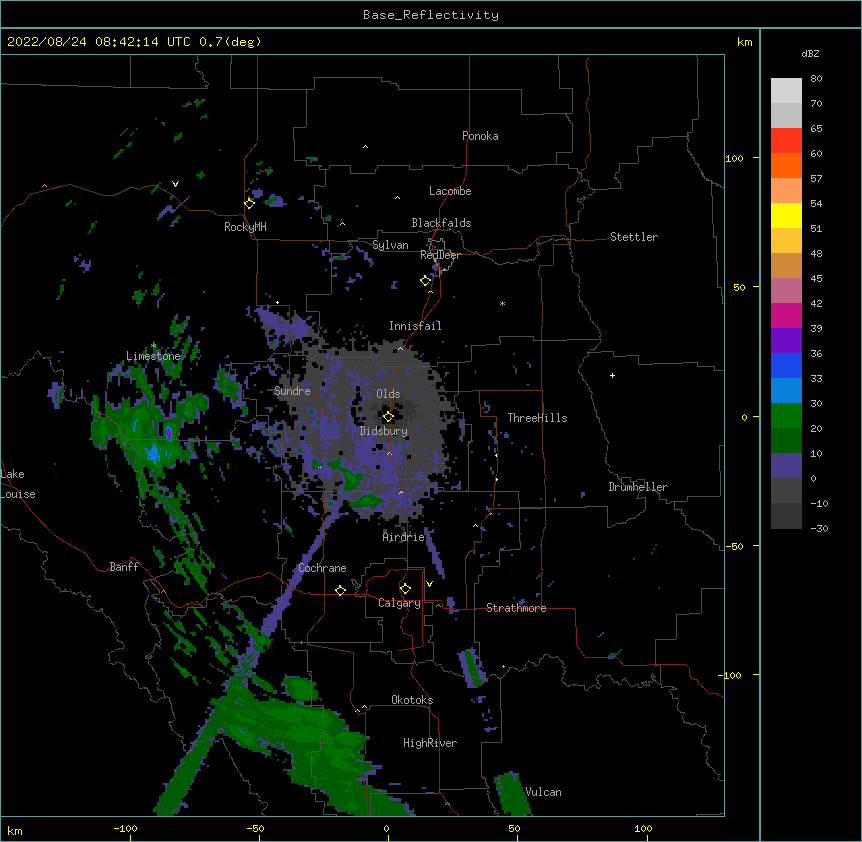Click the Strathmore label
This screenshot has height=842, width=862.
click(x=516, y=608)
